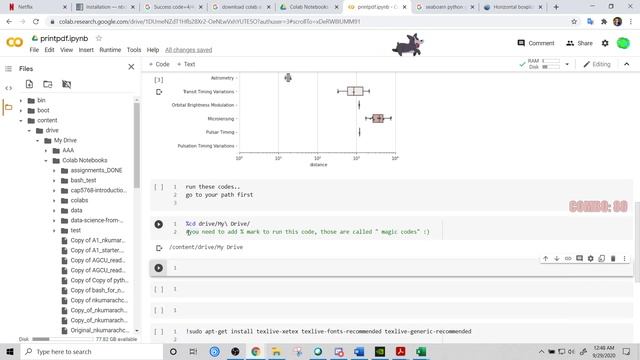Copy link to the selected cell
Screen dimensions: 640x360
568,258
